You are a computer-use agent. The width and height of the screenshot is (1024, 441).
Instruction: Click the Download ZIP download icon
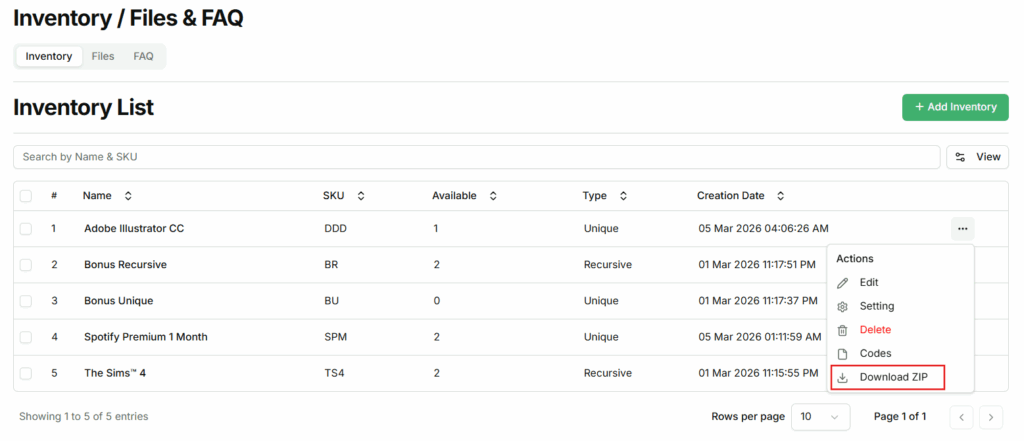coord(842,378)
